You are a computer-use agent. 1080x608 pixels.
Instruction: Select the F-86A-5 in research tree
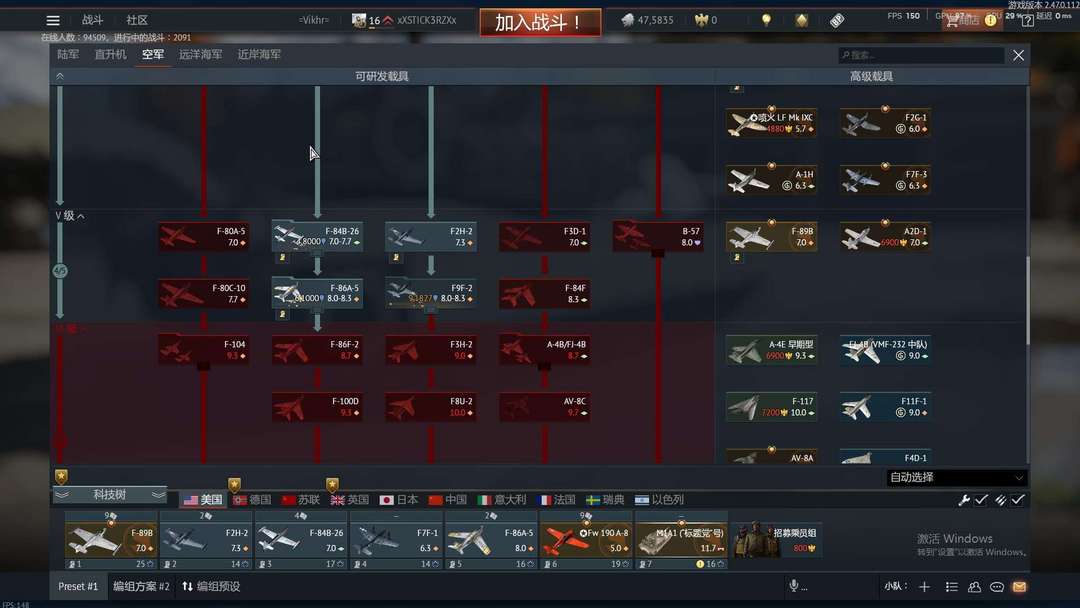(x=317, y=294)
